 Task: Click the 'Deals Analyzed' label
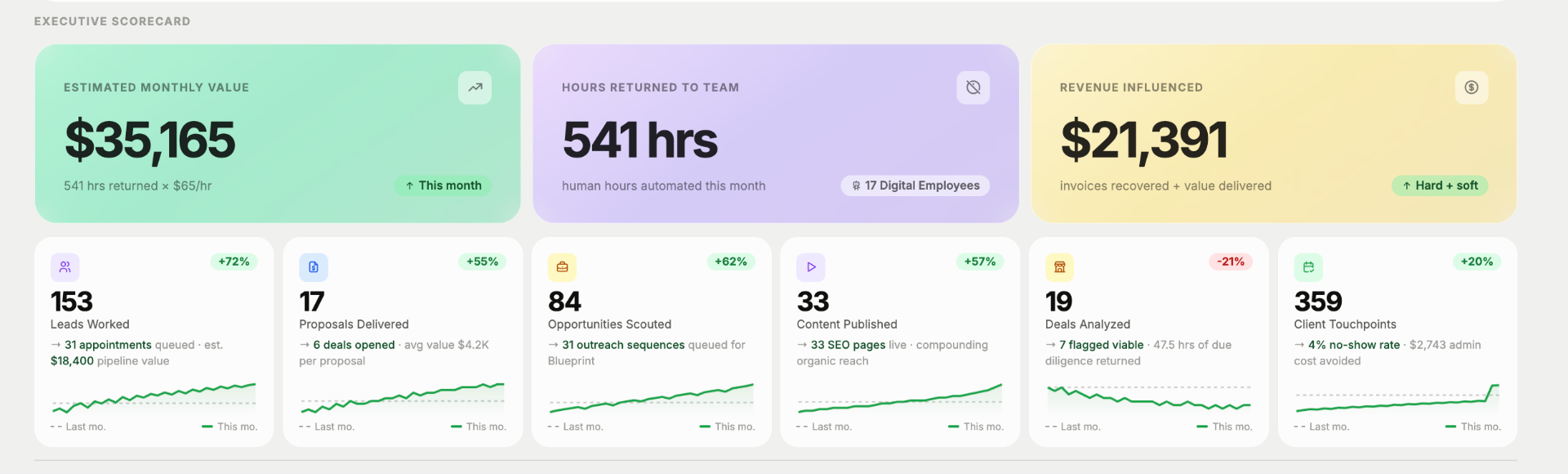tap(1088, 324)
